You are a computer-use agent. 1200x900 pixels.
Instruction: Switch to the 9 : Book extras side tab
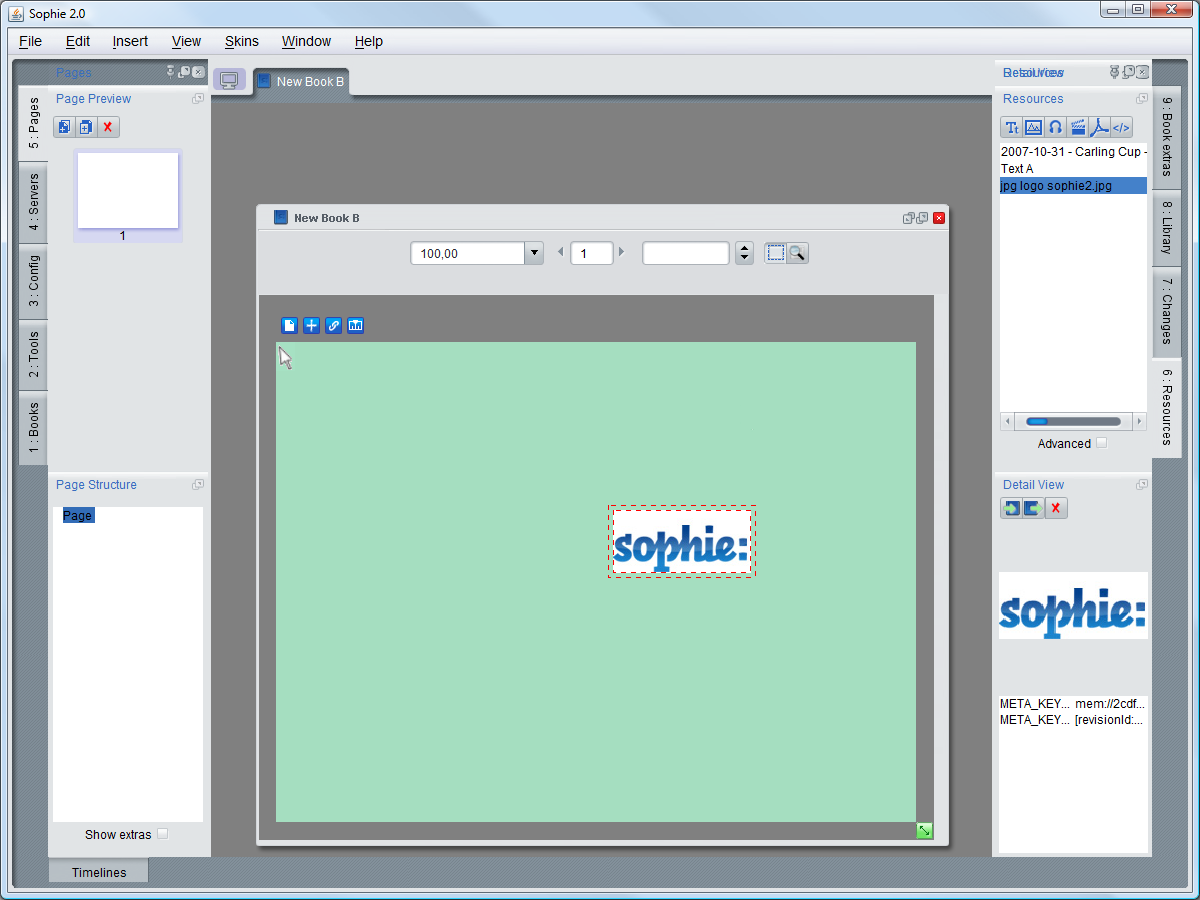point(1166,138)
